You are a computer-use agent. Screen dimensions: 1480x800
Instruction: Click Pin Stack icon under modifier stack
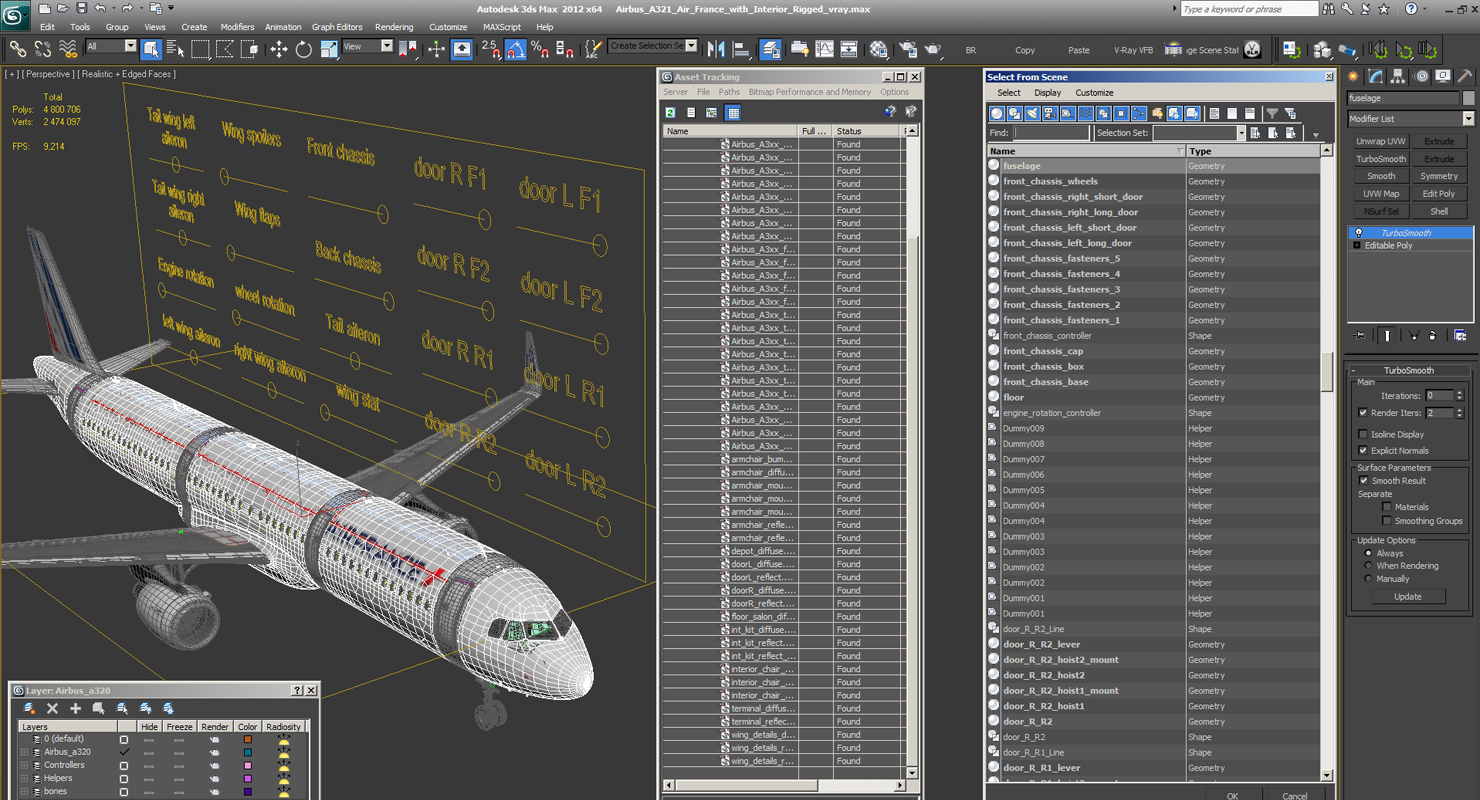click(x=1359, y=336)
